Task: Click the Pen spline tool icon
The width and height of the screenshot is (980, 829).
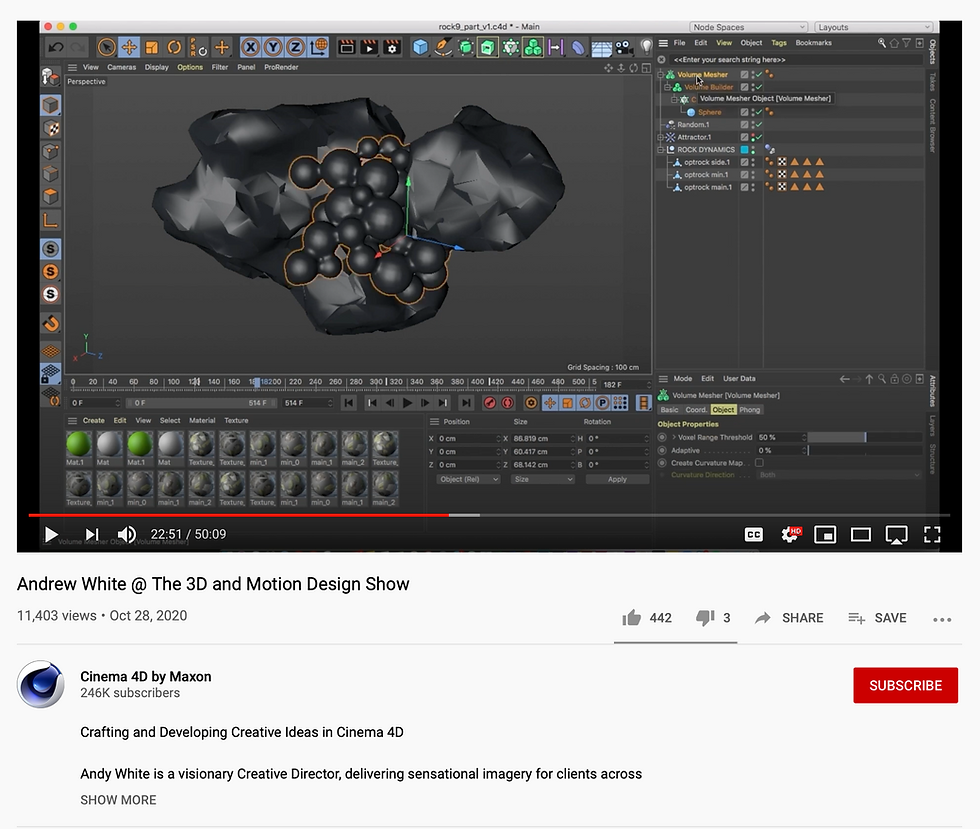Action: (443, 48)
